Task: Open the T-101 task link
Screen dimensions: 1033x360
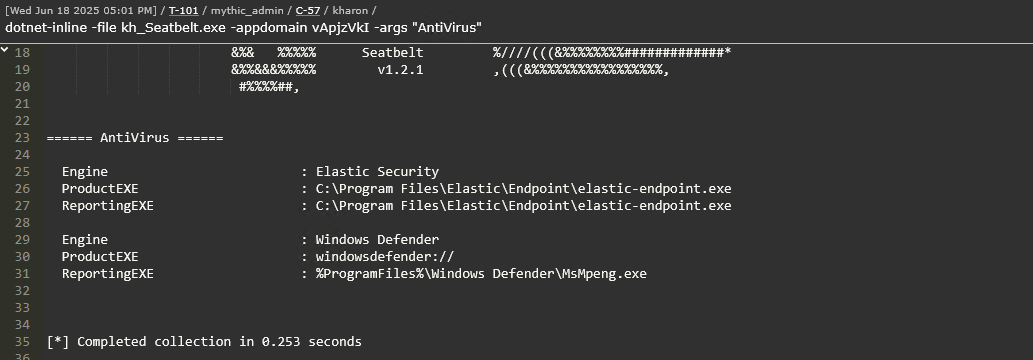Action: click(183, 11)
